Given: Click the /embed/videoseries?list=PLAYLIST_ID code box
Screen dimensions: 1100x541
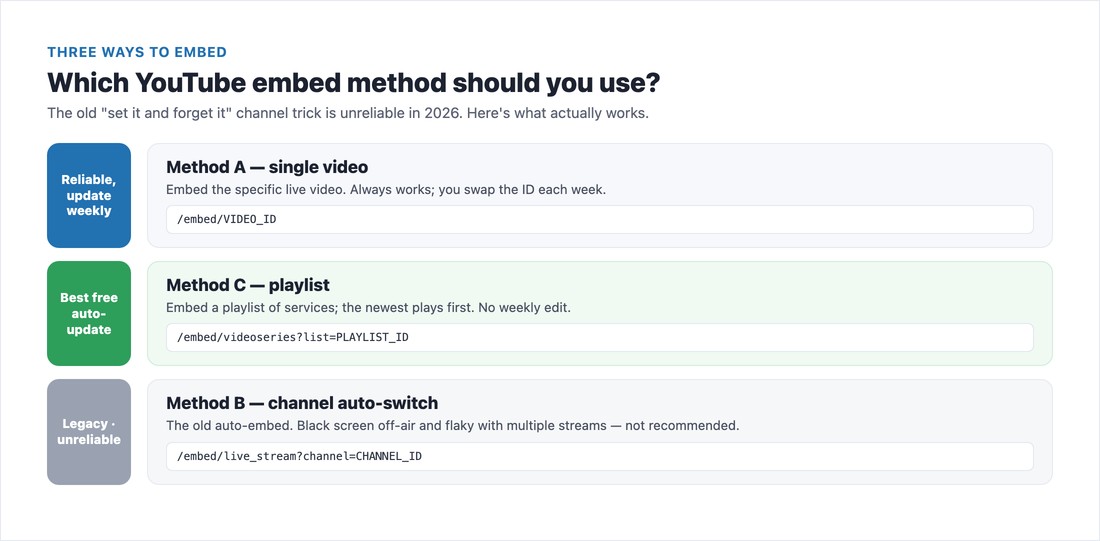Looking at the screenshot, I should (600, 338).
